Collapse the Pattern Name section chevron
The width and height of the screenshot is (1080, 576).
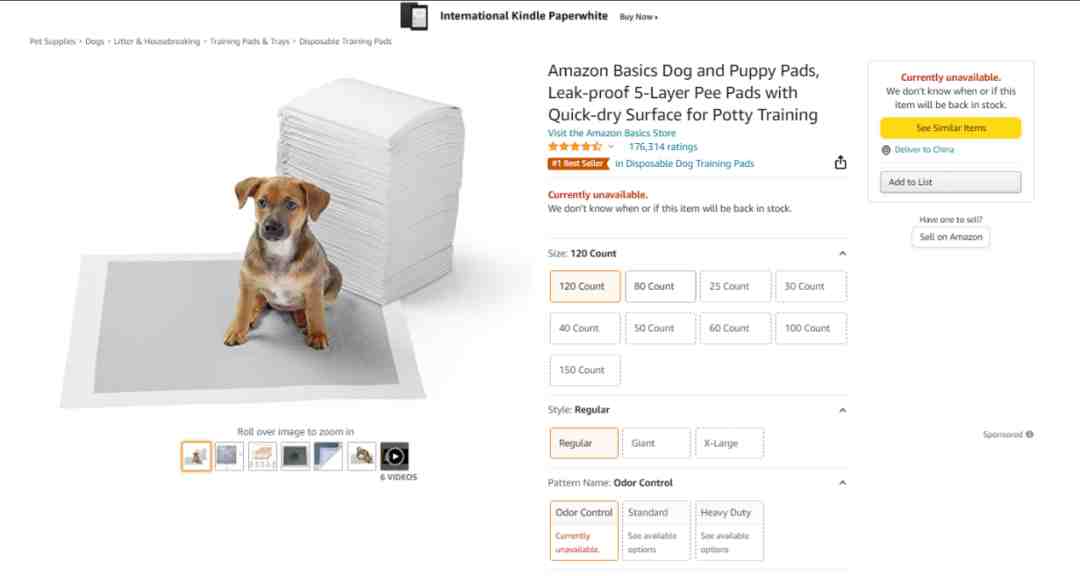pos(842,483)
